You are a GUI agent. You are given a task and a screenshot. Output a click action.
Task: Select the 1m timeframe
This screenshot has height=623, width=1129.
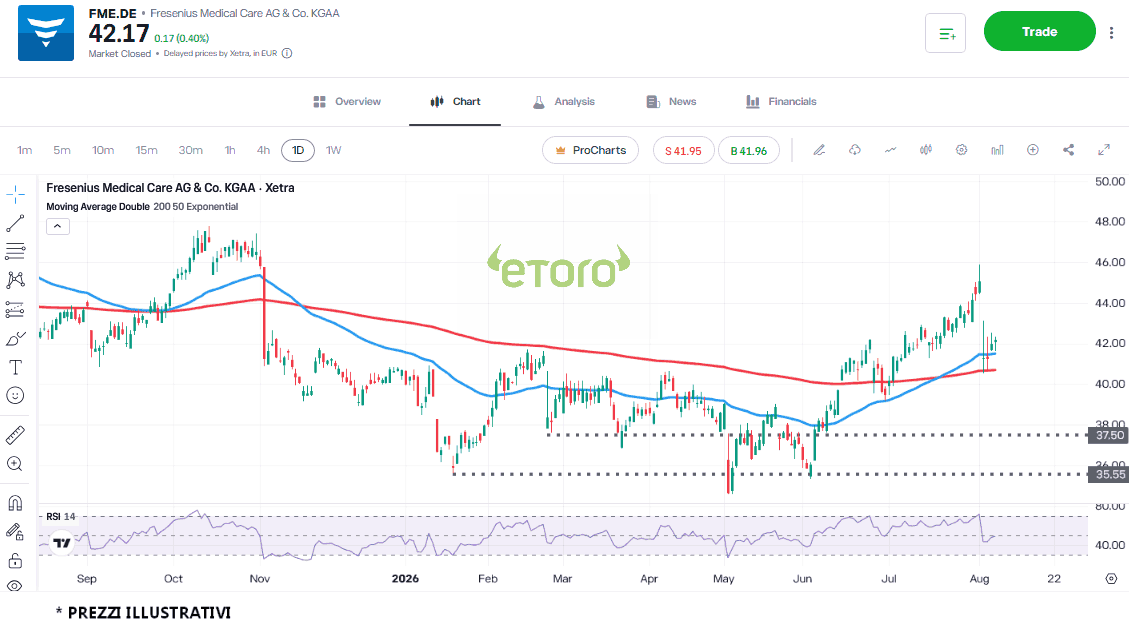coord(24,151)
